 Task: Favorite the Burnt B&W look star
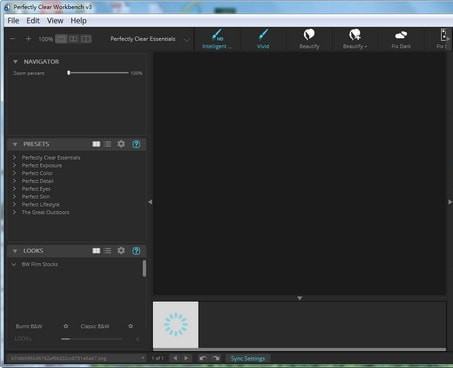[x=66, y=326]
